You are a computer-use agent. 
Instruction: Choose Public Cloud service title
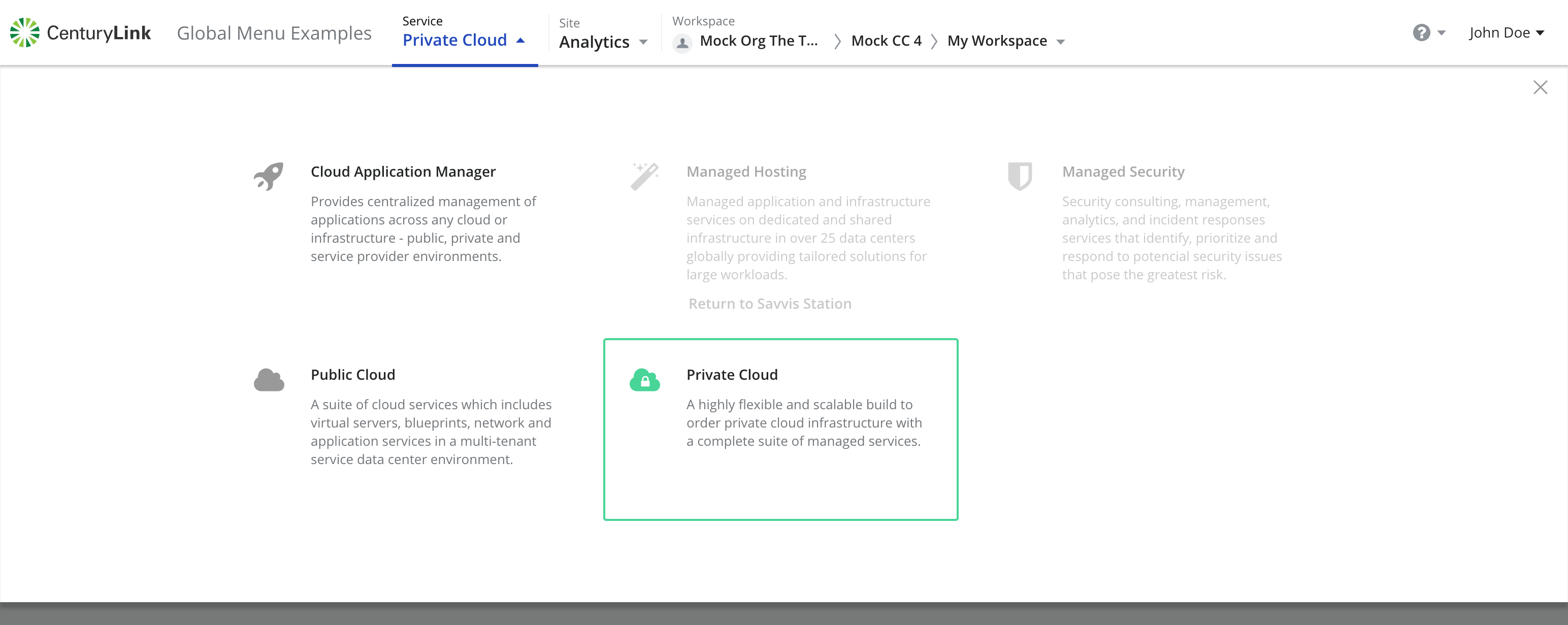[x=353, y=375]
